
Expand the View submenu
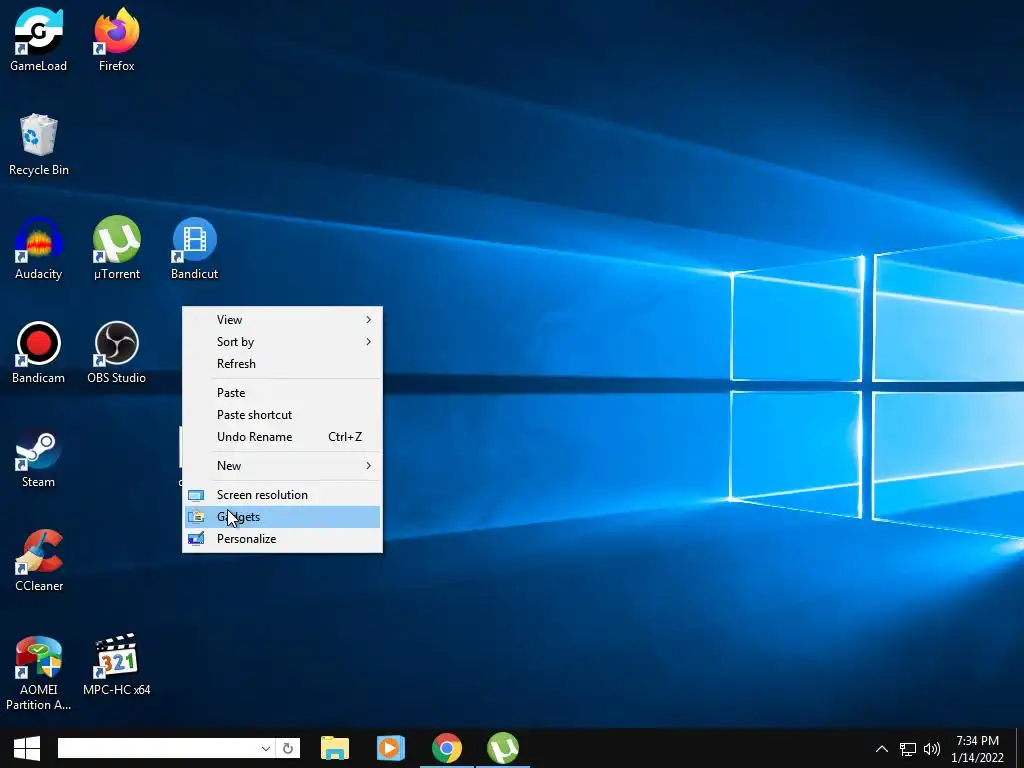coord(282,319)
